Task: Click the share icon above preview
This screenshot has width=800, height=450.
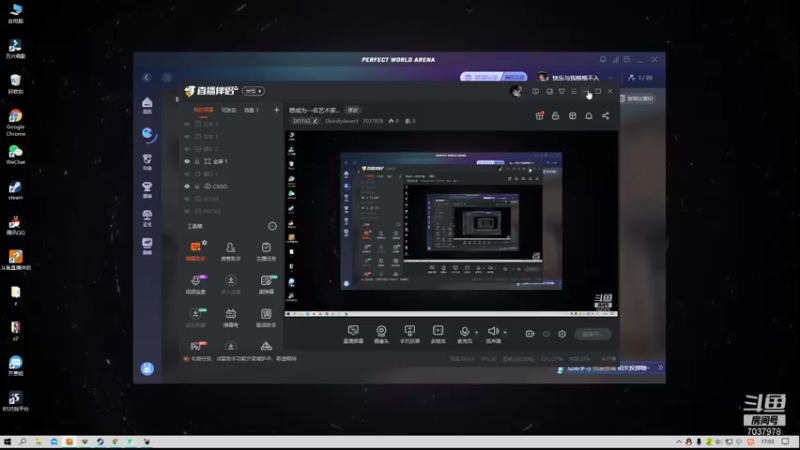Action: click(605, 116)
